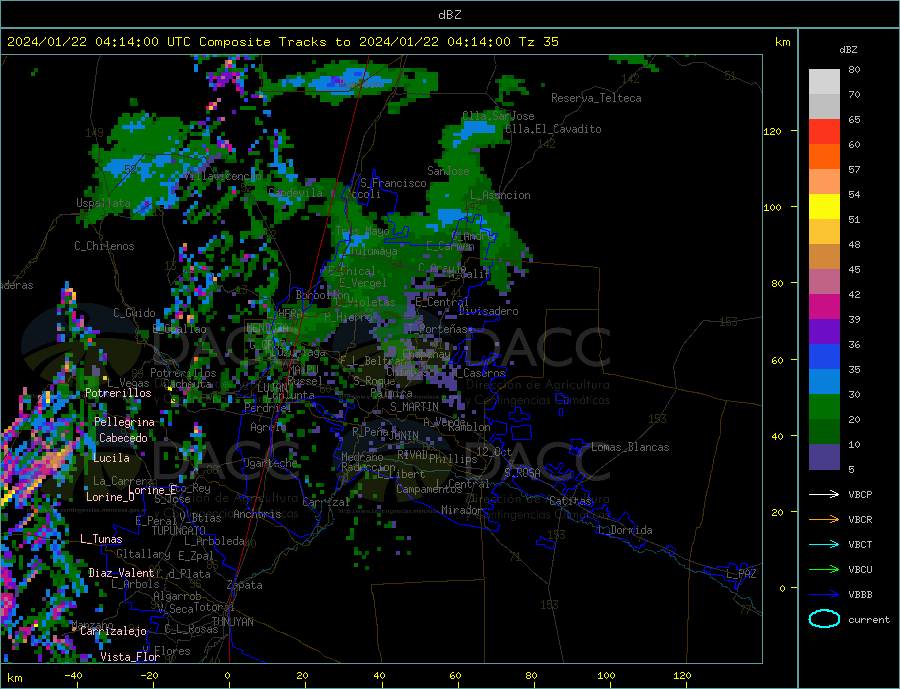The width and height of the screenshot is (900, 689).
Task: Pick the purple 36-39 dBZ color band
Action: coord(824,332)
